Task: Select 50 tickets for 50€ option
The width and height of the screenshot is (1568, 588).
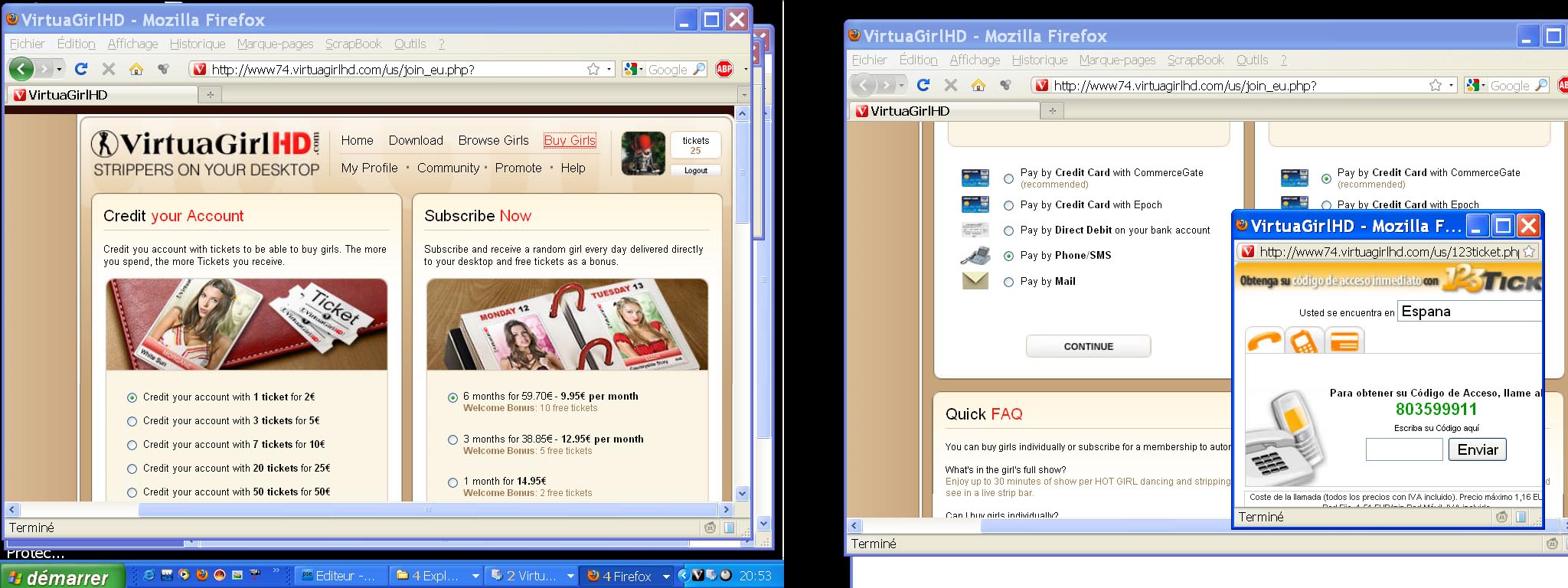Action: pyautogui.click(x=132, y=492)
